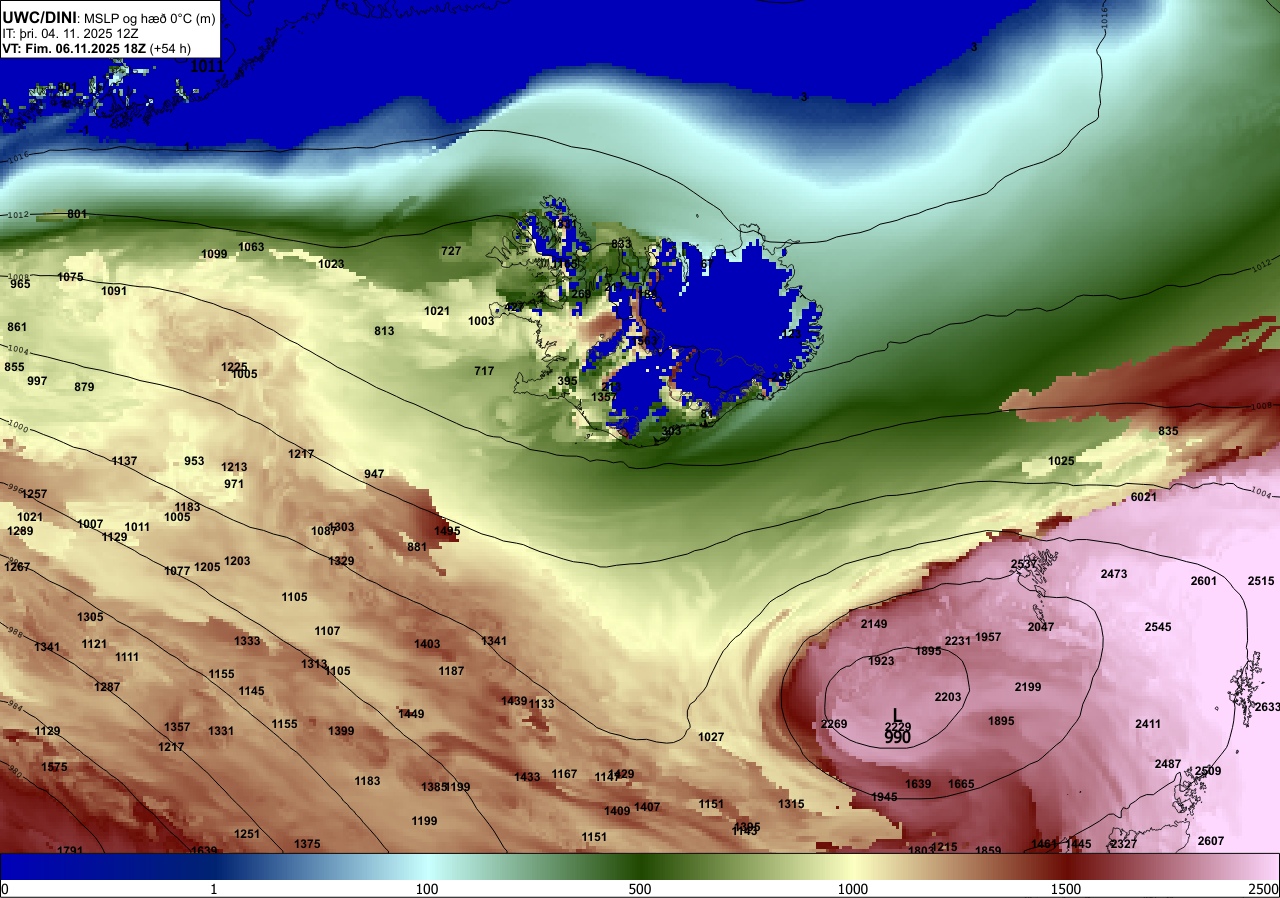Click the VT valid time line 06.11.2025 18Z

coord(97,48)
